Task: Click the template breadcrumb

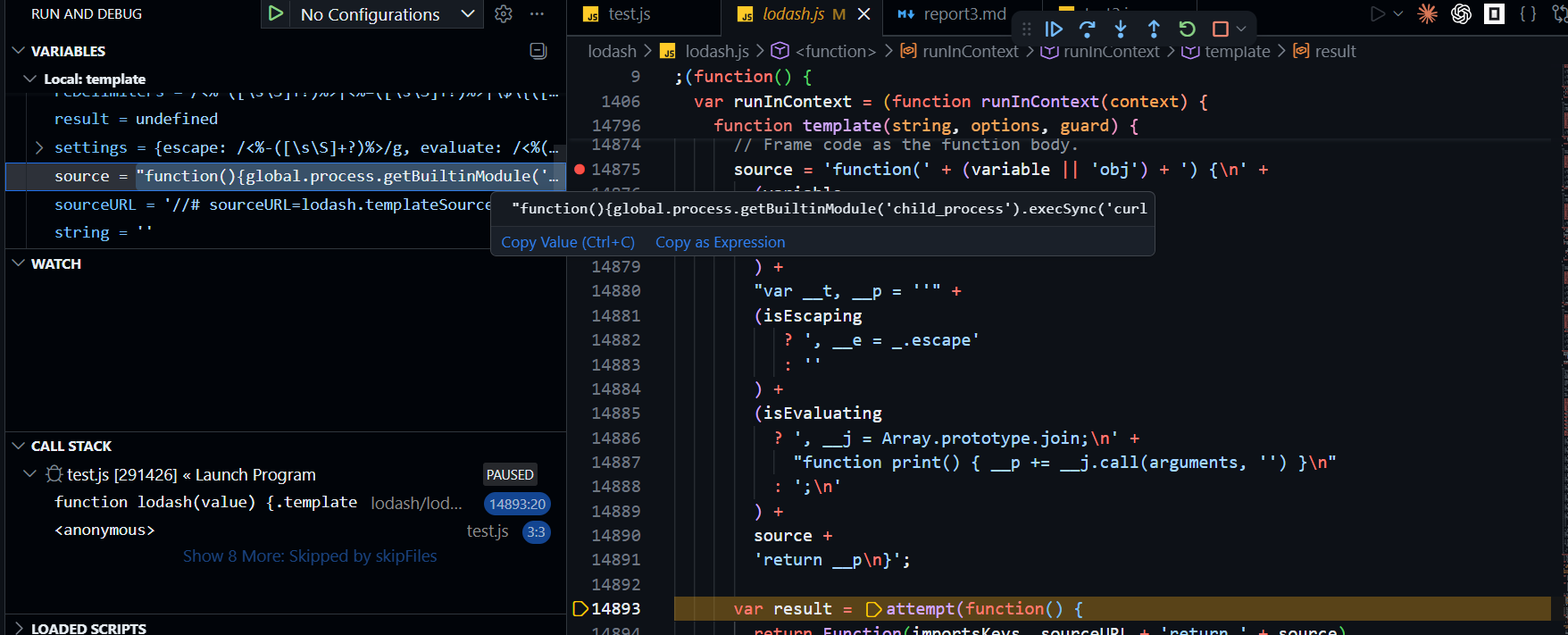Action: pyautogui.click(x=1237, y=52)
